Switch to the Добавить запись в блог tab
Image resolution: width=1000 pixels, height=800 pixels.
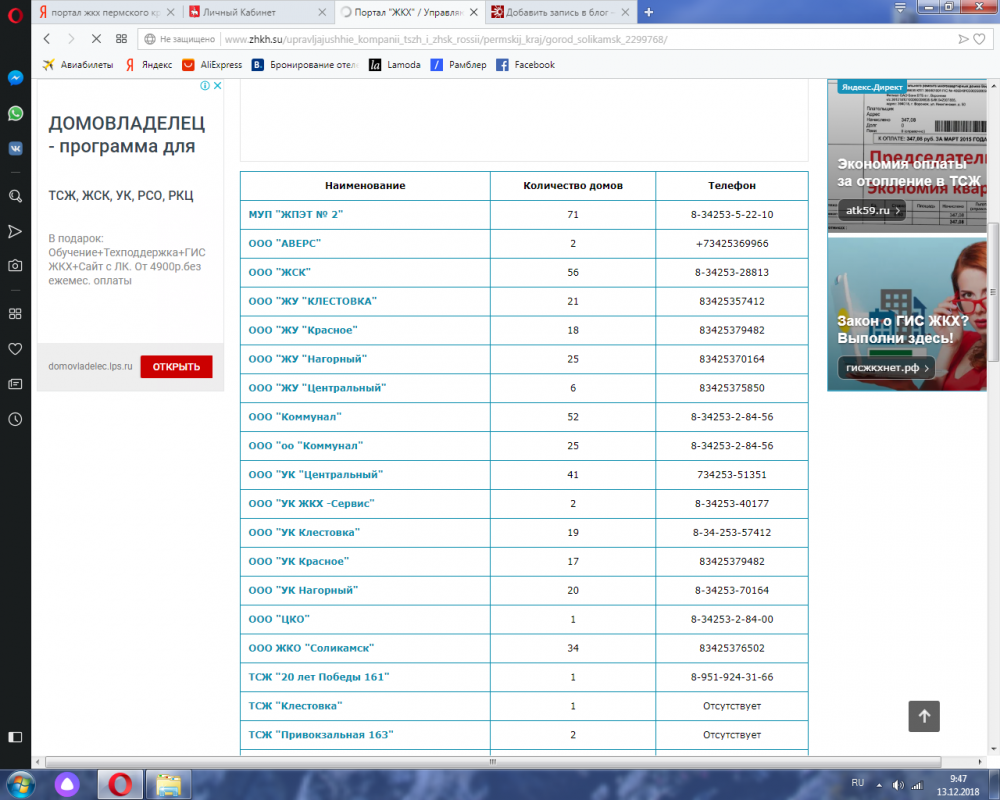coord(560,12)
